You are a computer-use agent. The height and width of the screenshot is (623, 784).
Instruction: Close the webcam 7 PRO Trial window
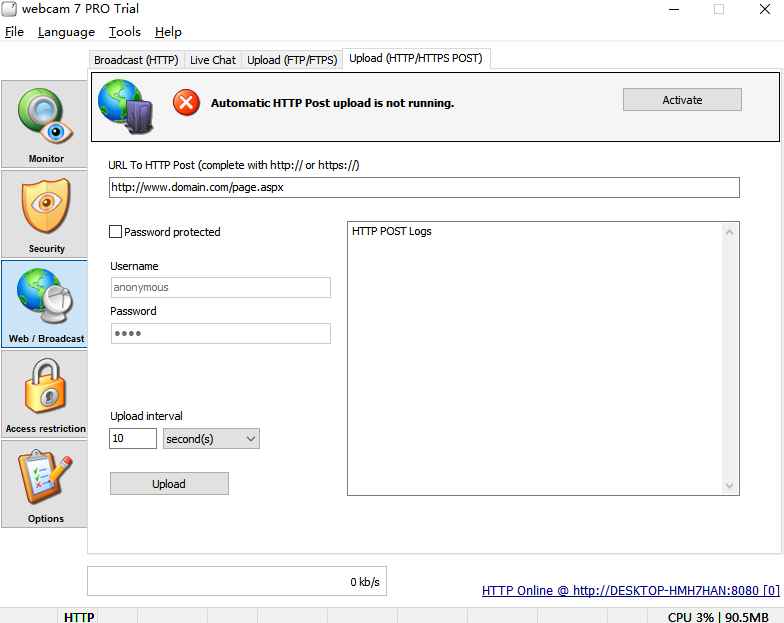click(x=765, y=9)
